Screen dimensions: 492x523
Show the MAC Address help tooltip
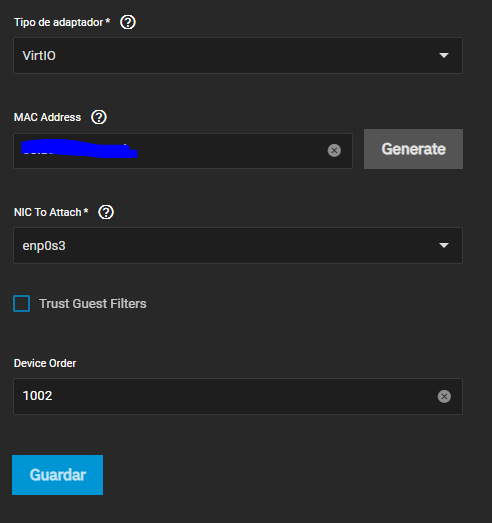point(99,117)
